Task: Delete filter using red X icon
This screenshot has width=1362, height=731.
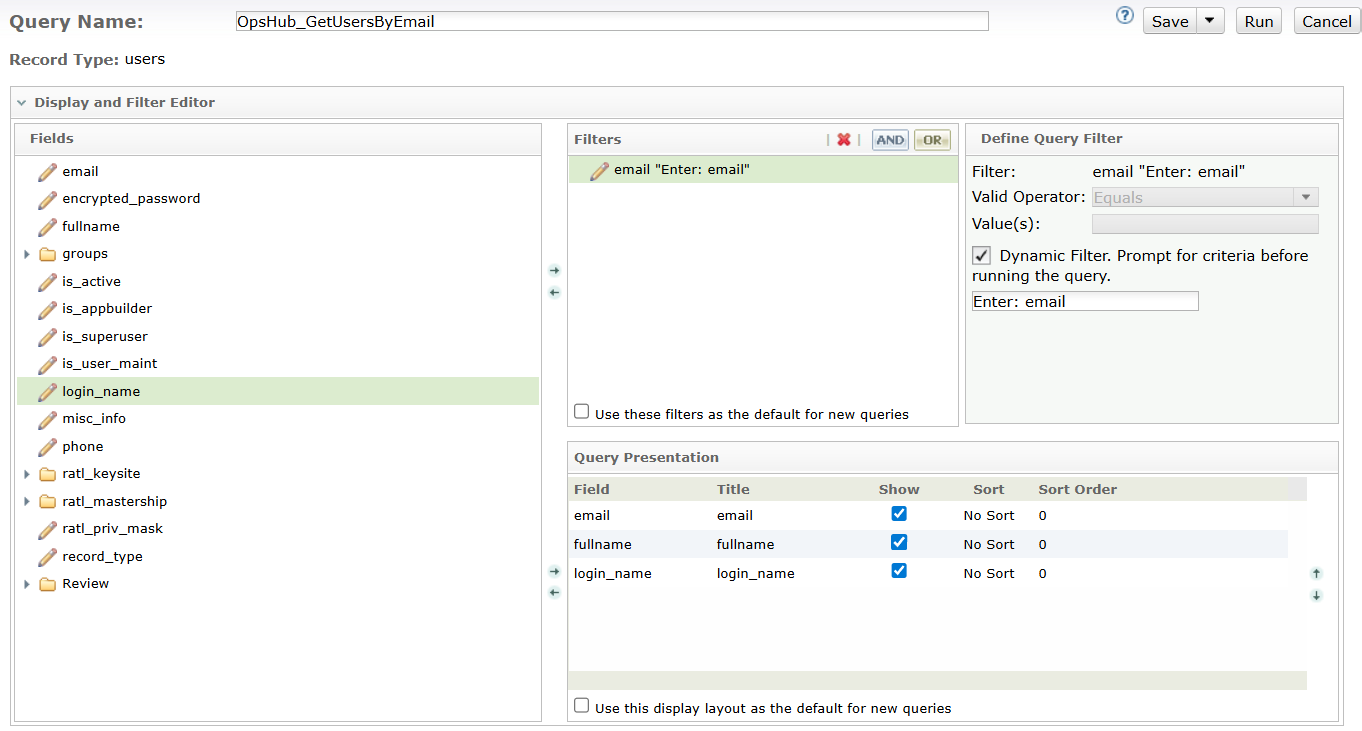Action: point(844,140)
